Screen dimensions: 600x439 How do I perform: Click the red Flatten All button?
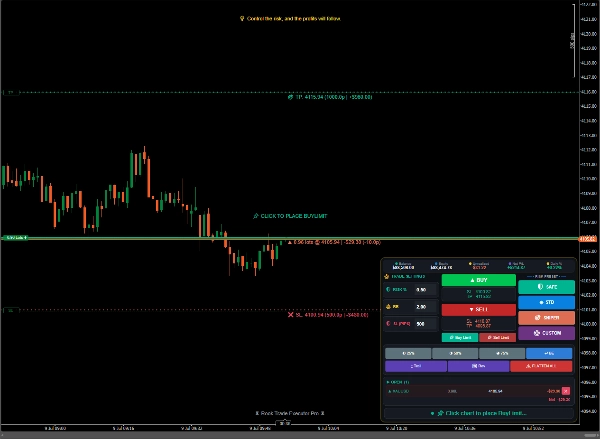541,366
